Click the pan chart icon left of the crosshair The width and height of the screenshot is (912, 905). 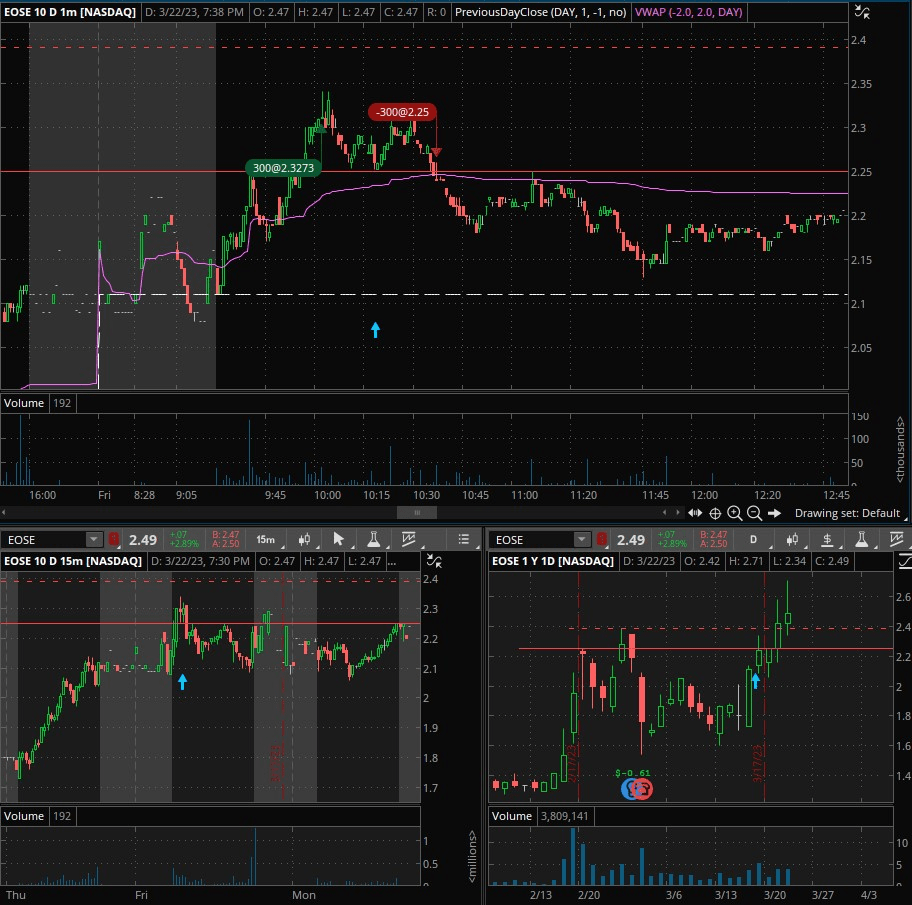[x=695, y=513]
